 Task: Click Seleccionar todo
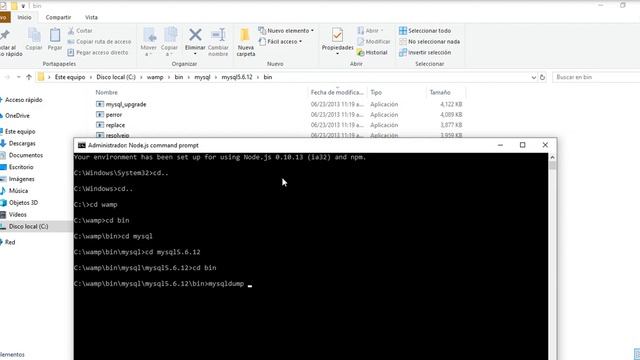point(425,31)
